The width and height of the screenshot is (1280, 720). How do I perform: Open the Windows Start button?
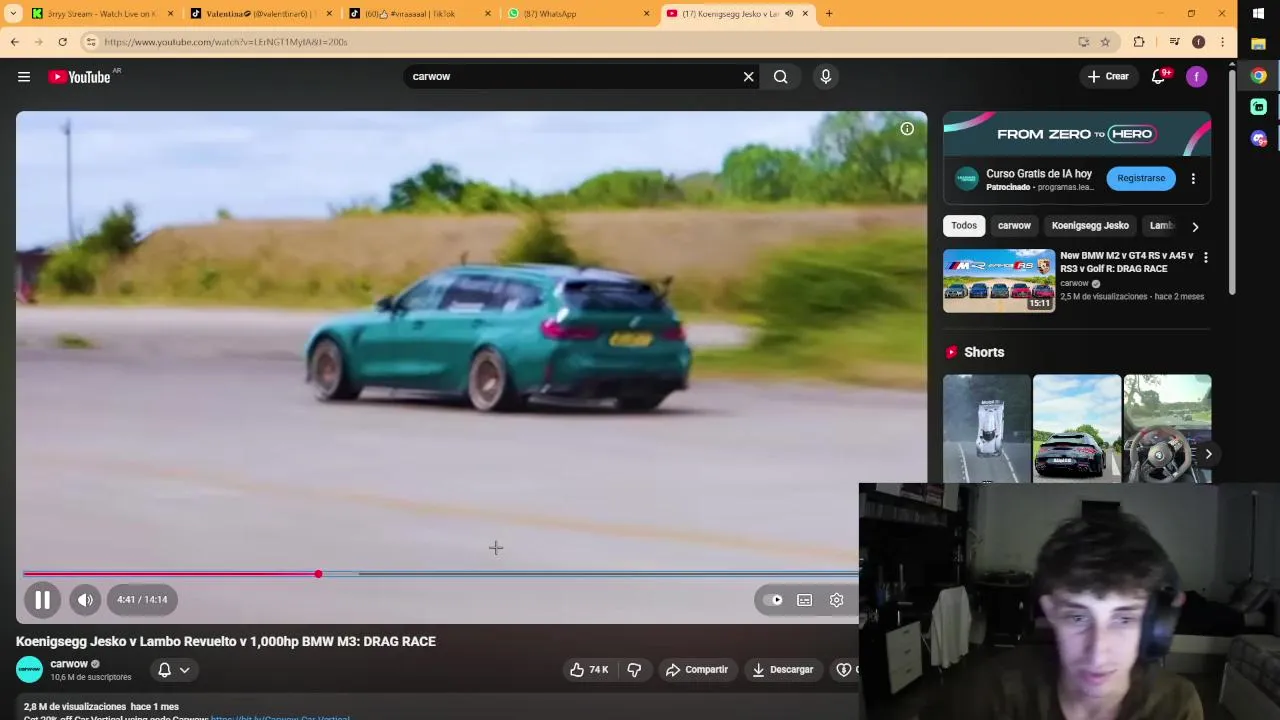click(x=1259, y=14)
